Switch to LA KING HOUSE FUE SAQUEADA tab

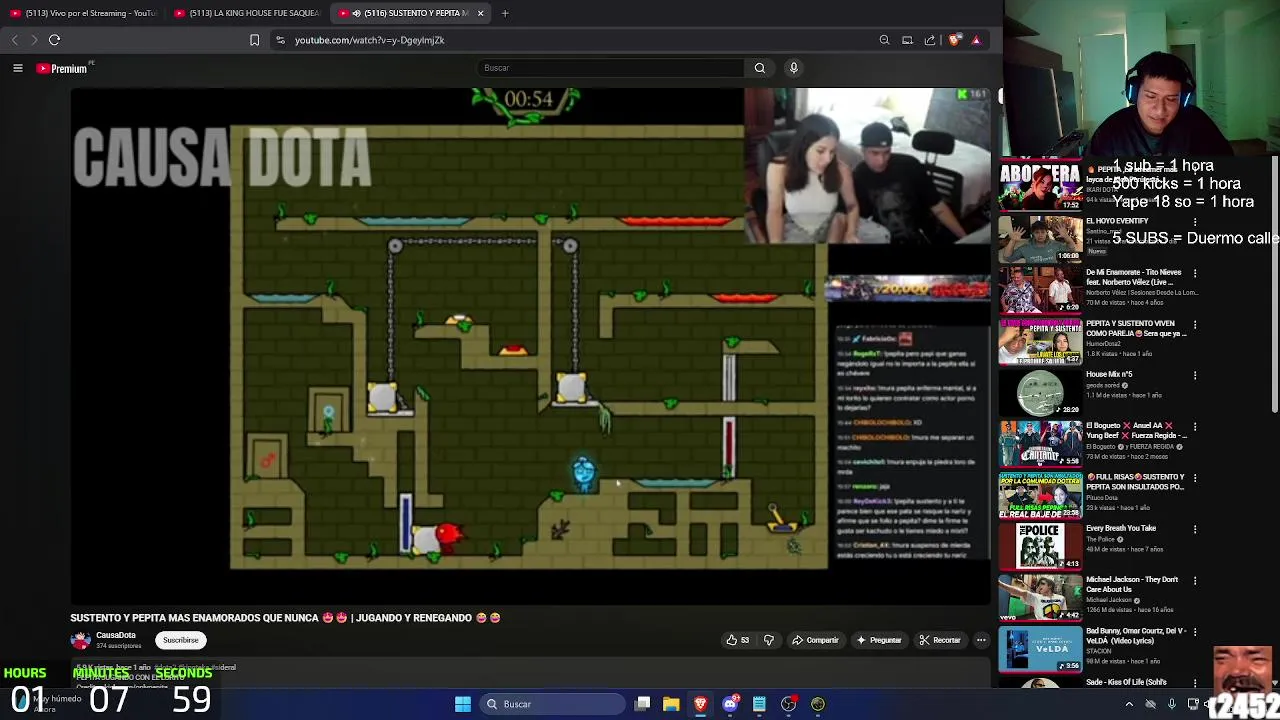click(x=247, y=13)
